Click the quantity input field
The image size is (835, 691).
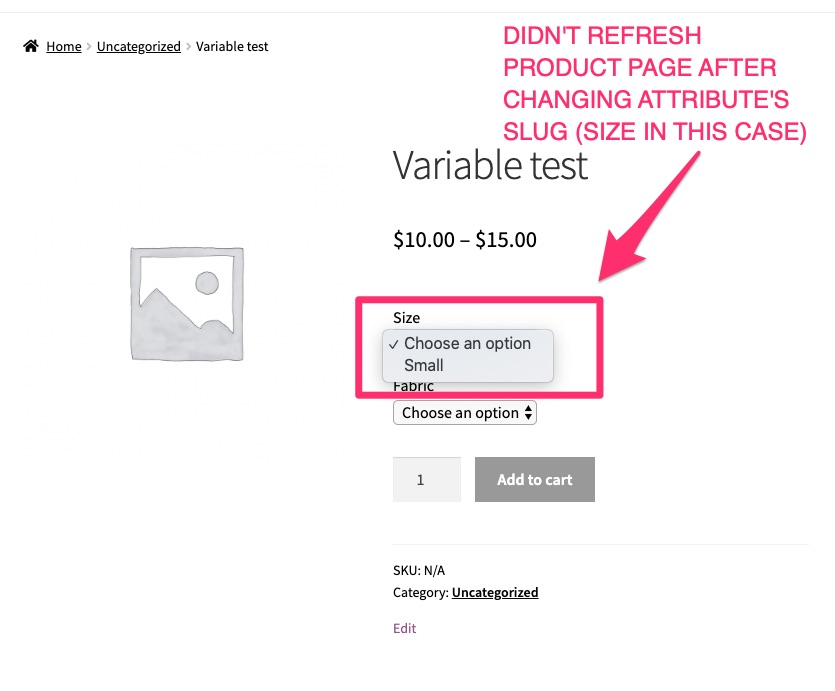coord(426,479)
